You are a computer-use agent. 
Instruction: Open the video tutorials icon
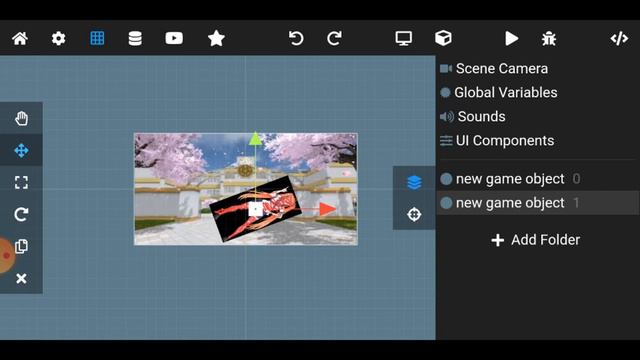[x=174, y=38]
